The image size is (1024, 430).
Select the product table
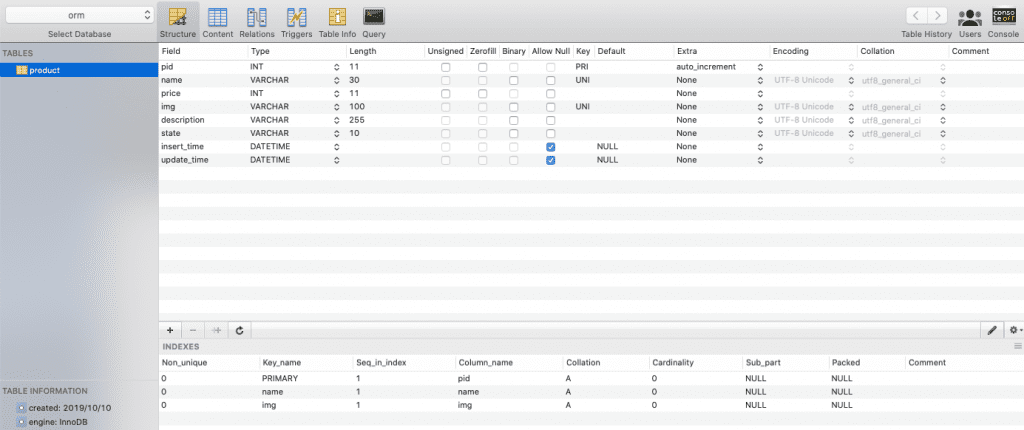79,70
